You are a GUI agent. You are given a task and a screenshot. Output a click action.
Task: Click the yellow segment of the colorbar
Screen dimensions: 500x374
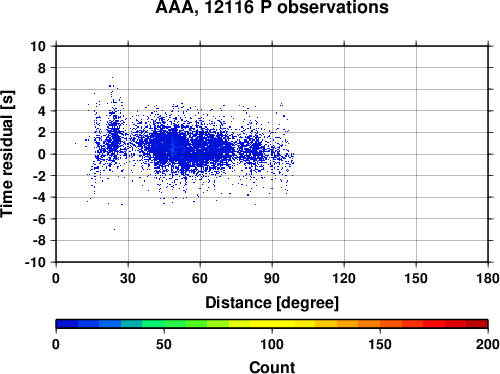click(x=272, y=324)
